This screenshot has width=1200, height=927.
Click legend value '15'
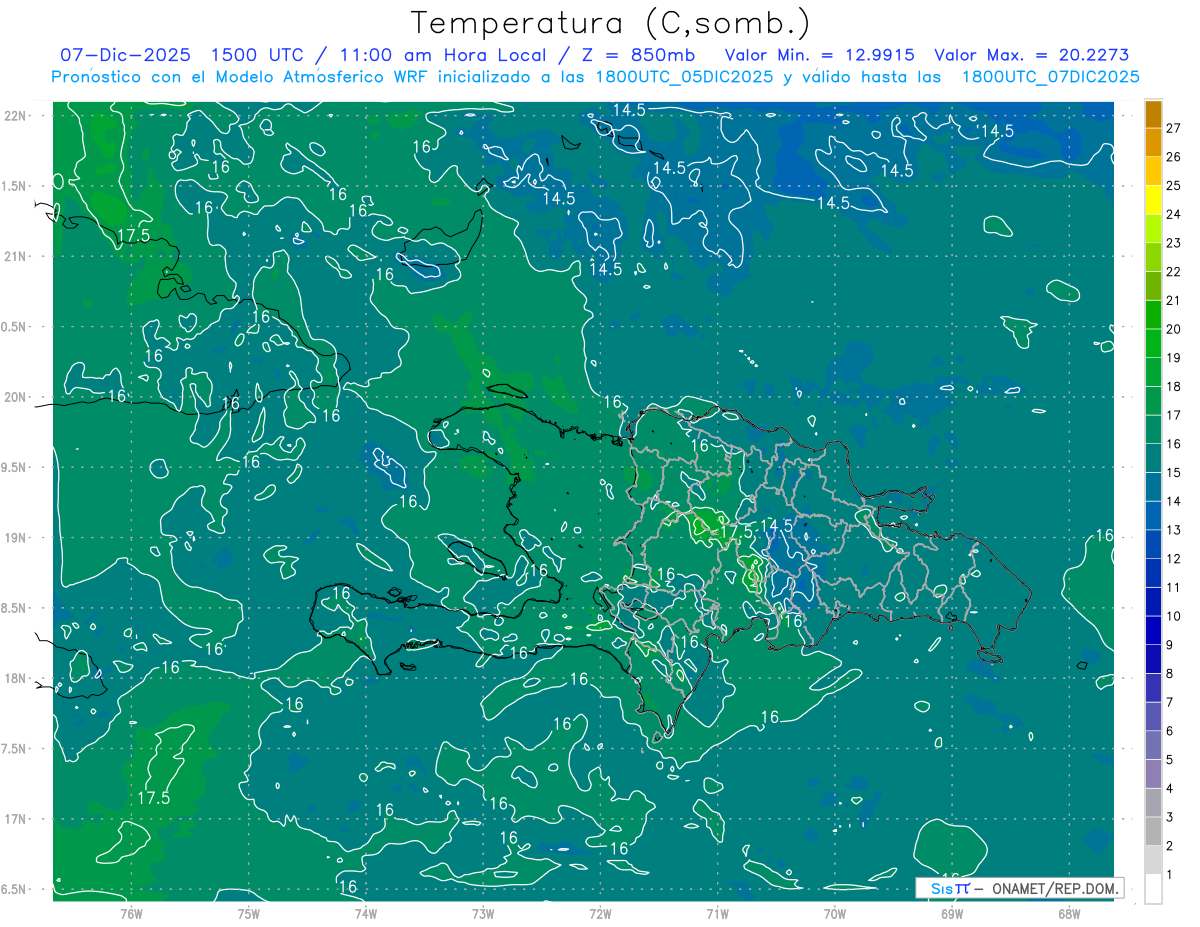tap(1173, 472)
